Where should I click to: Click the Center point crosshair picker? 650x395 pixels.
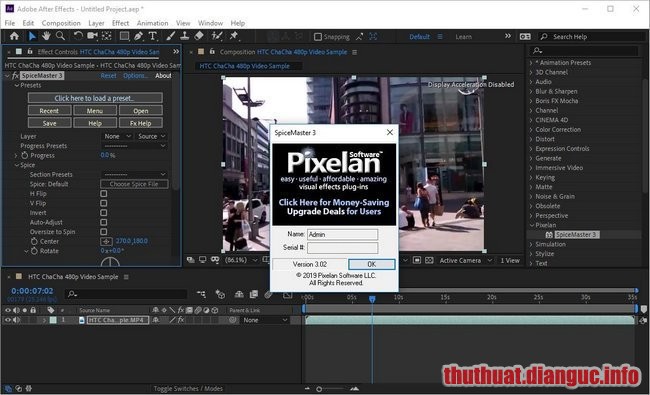(x=106, y=241)
